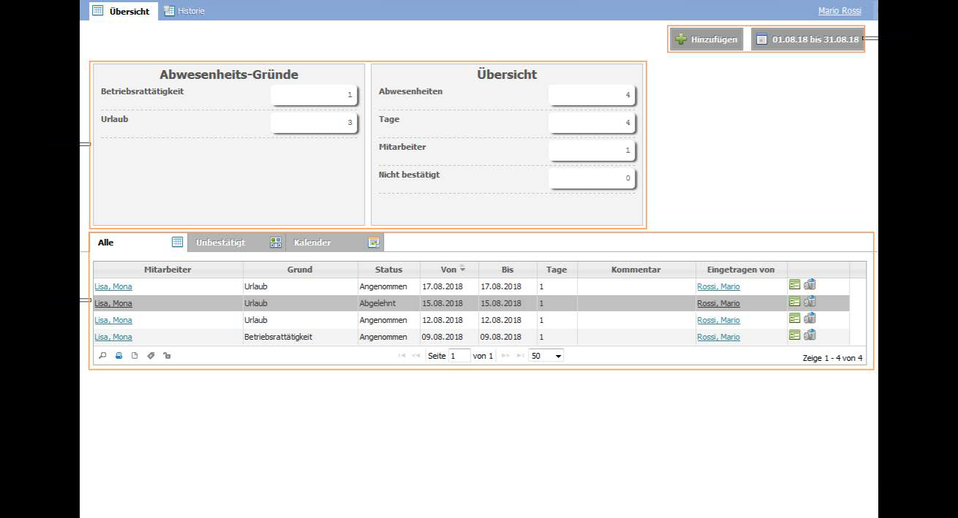Sort by the Kommentar column header

point(636,269)
